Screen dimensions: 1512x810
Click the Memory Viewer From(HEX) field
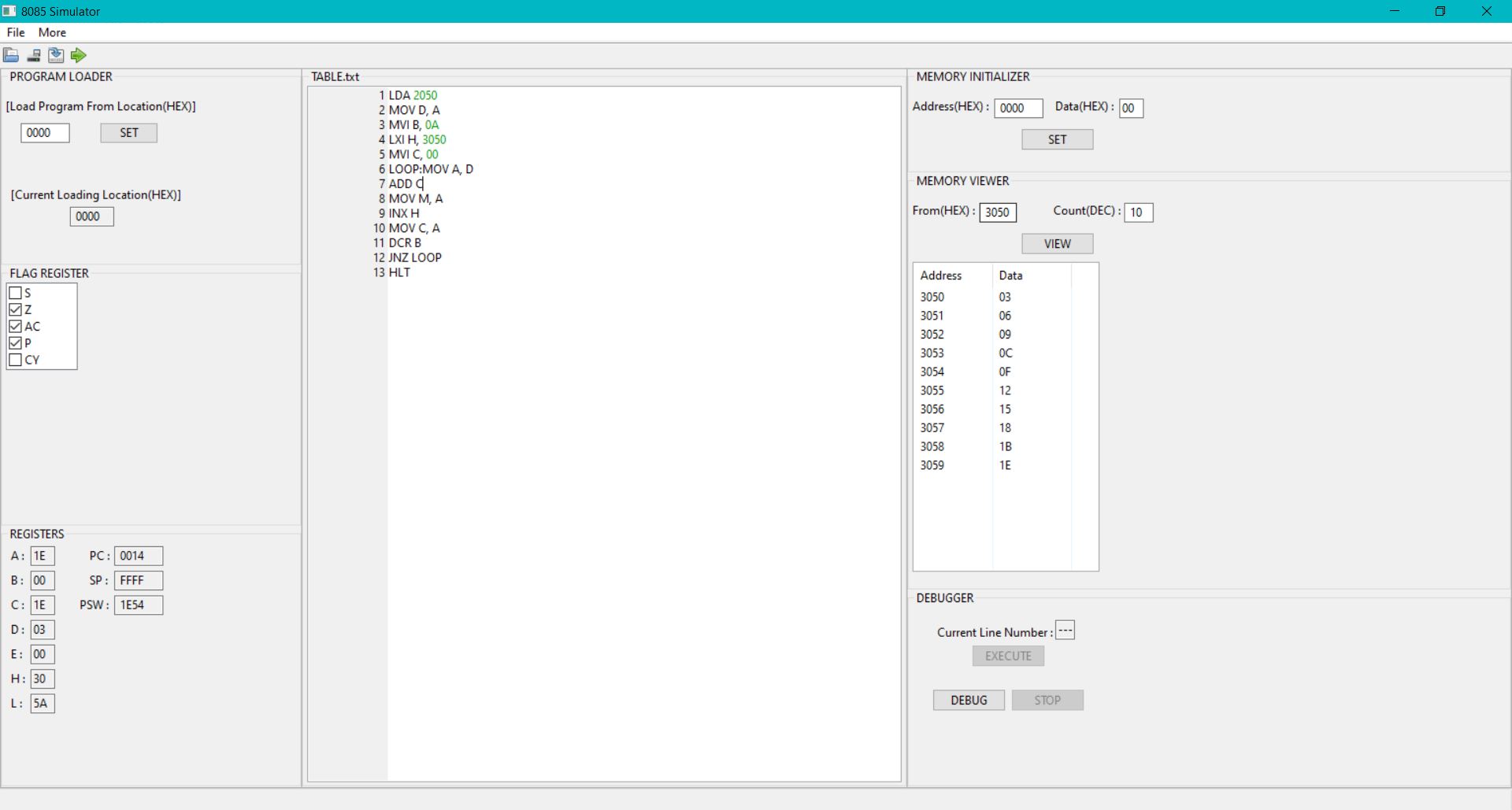[x=998, y=212]
